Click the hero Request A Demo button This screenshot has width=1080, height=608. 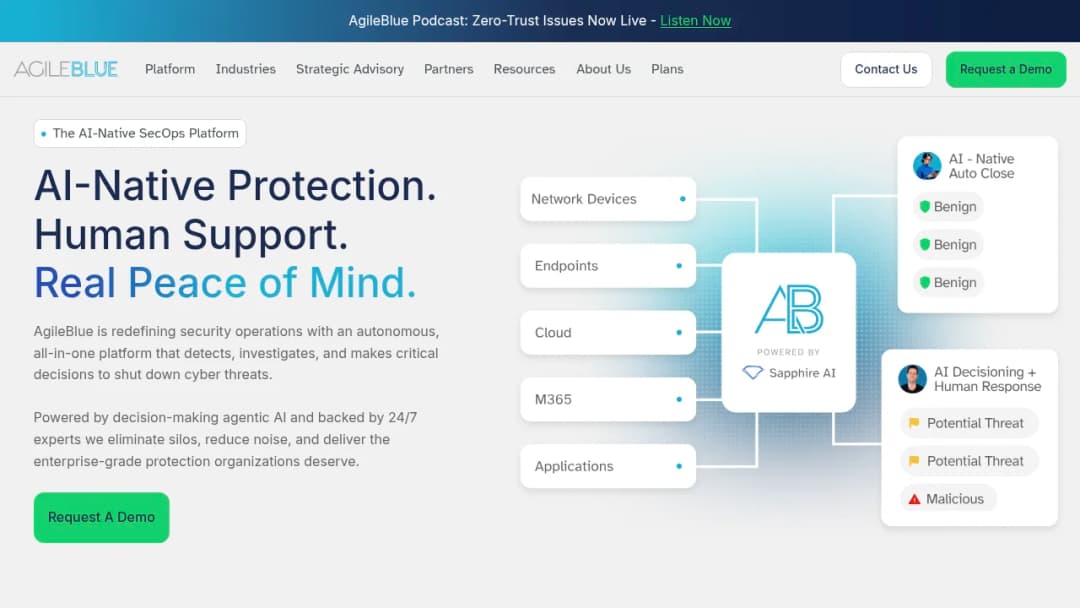click(101, 517)
